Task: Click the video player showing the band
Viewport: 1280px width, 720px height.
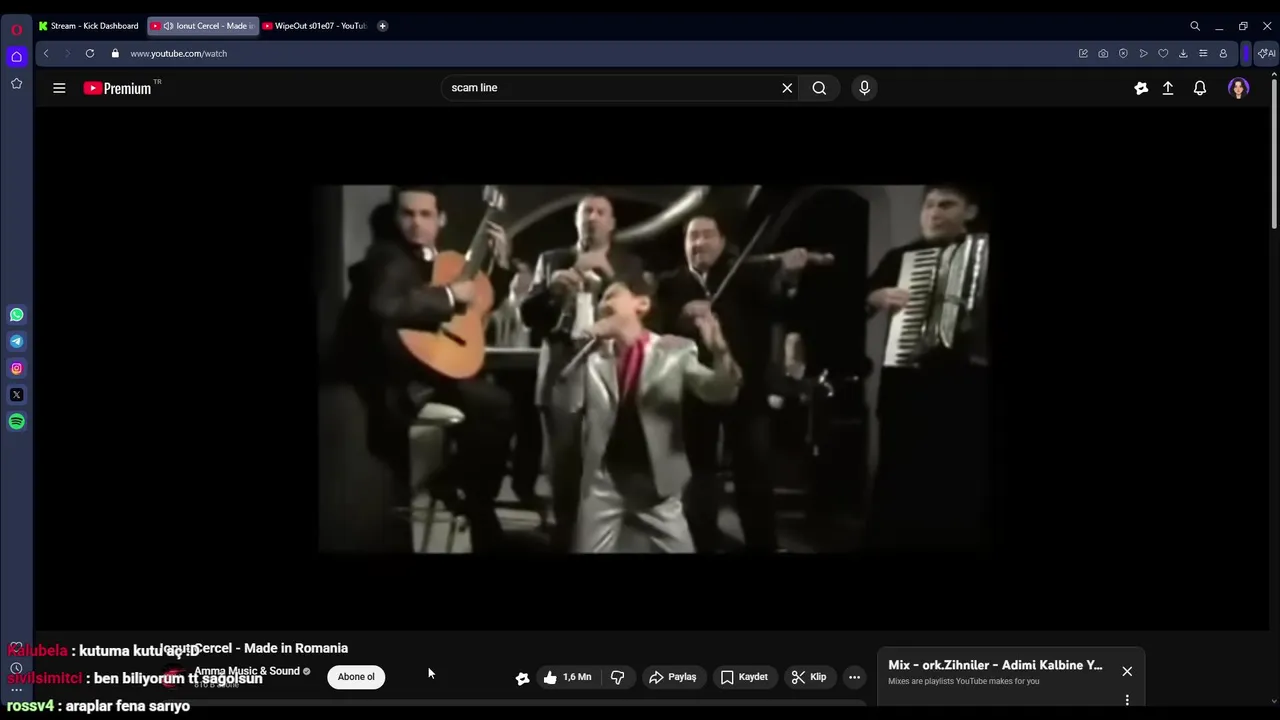Action: click(x=653, y=368)
